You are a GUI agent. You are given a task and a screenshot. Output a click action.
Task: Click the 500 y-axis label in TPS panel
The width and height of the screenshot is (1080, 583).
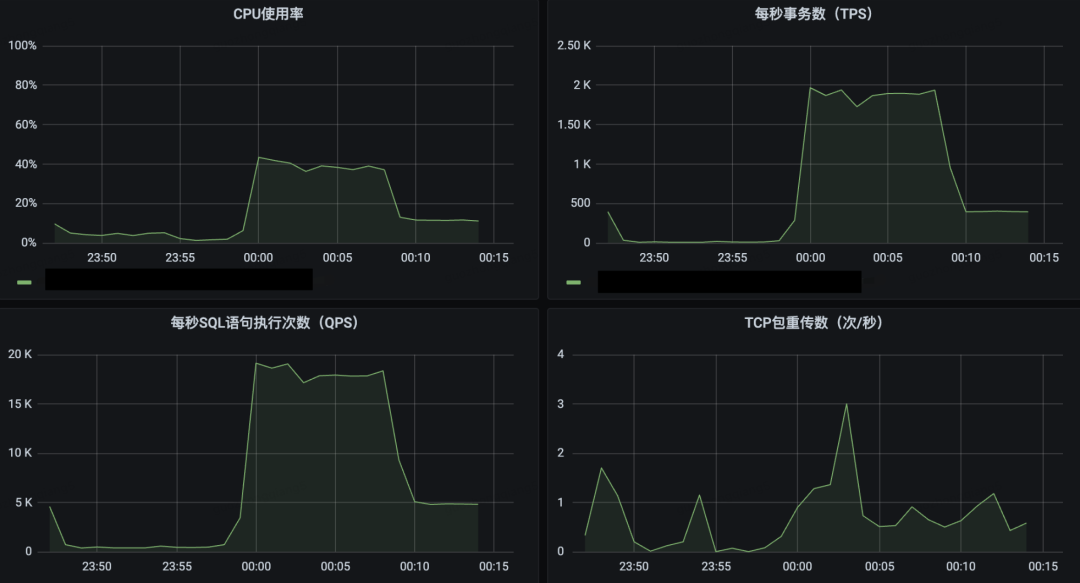click(x=581, y=203)
